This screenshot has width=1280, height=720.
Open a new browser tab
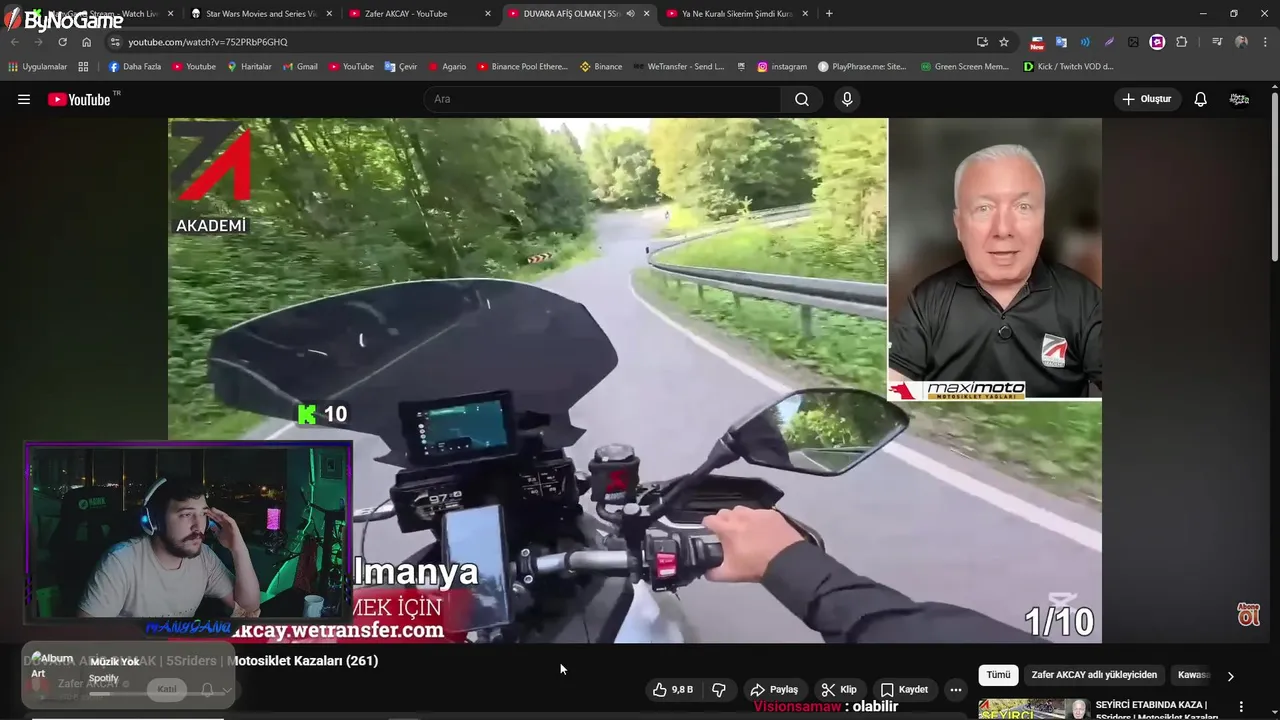click(x=829, y=14)
